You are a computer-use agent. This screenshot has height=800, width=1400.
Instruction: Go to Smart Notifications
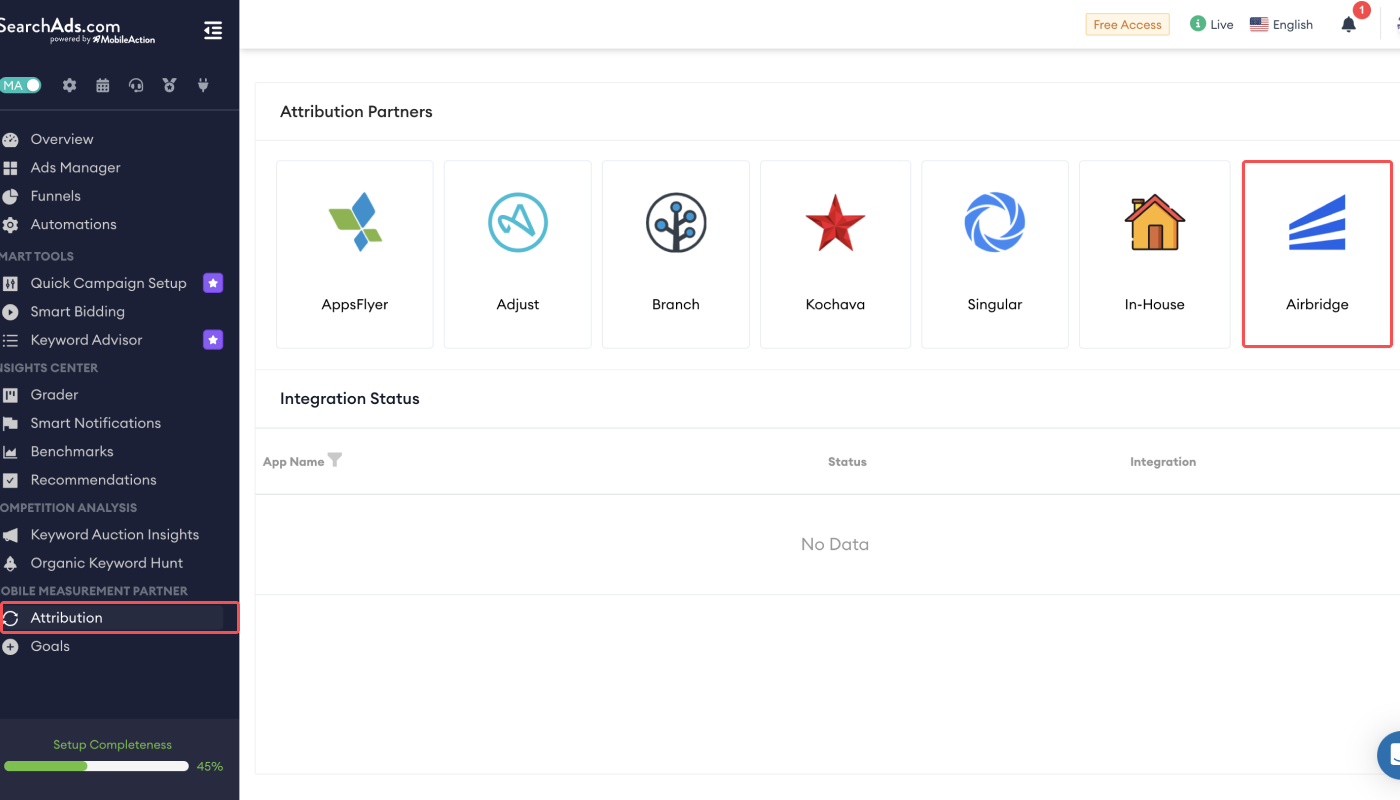coord(96,423)
